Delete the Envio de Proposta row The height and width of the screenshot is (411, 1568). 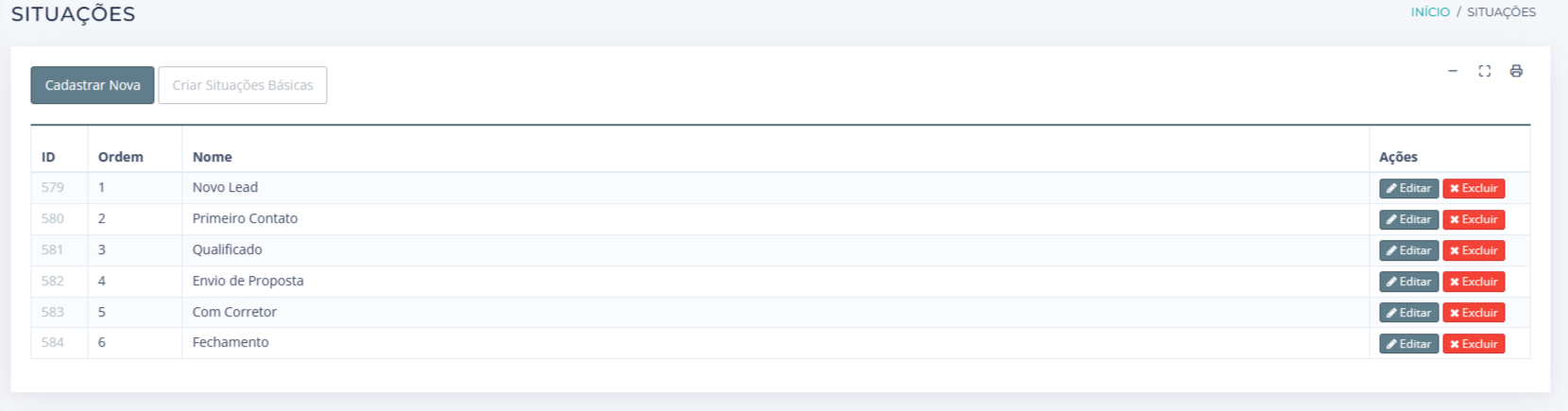pos(1474,282)
